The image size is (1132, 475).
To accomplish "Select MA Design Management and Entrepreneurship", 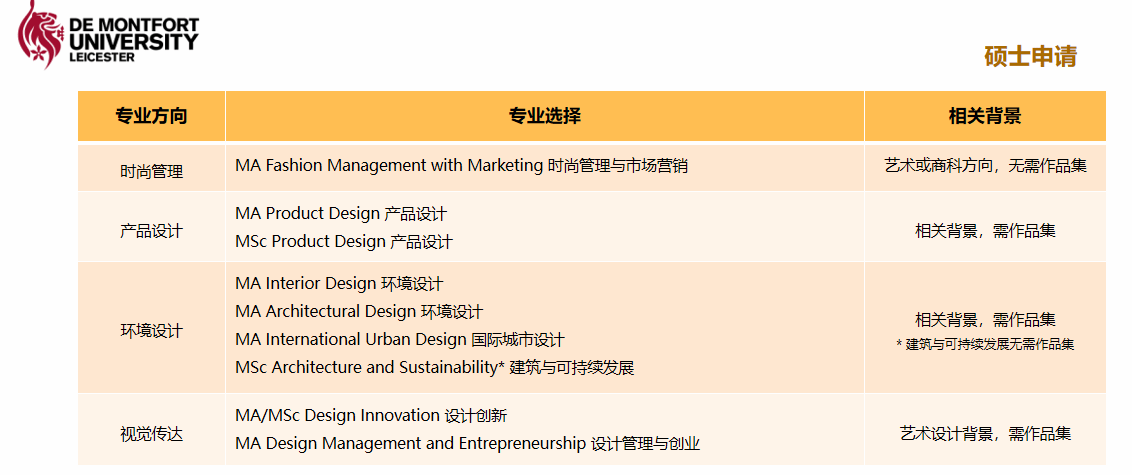I will coord(467,444).
